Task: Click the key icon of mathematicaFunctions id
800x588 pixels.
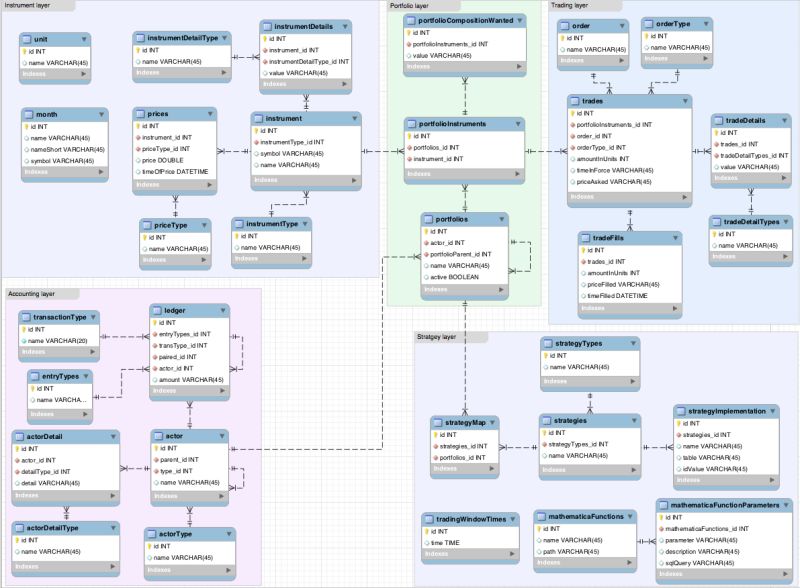Action: point(540,531)
